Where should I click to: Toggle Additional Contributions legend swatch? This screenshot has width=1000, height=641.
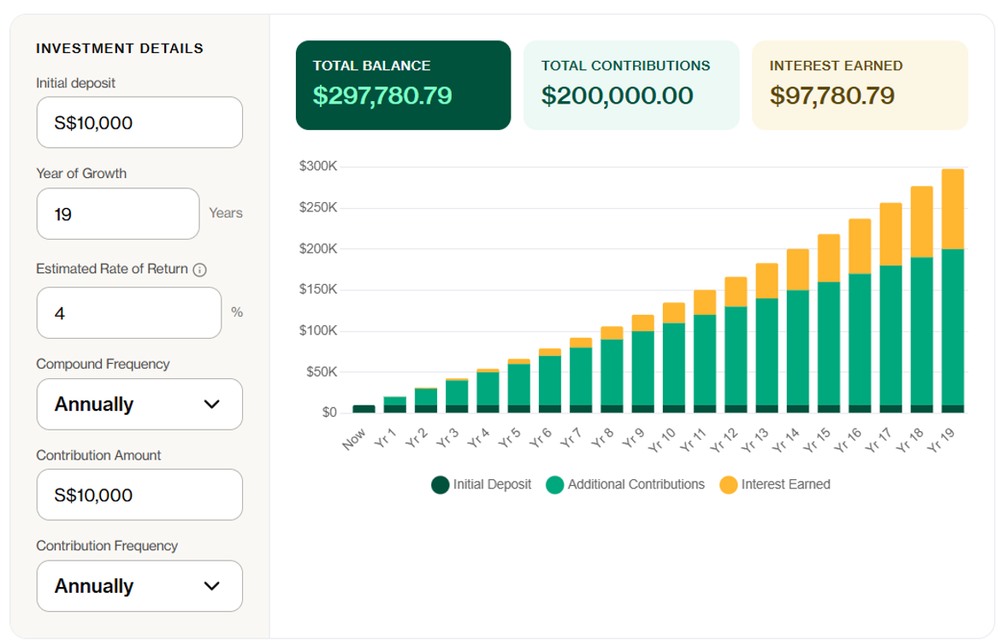pos(555,485)
